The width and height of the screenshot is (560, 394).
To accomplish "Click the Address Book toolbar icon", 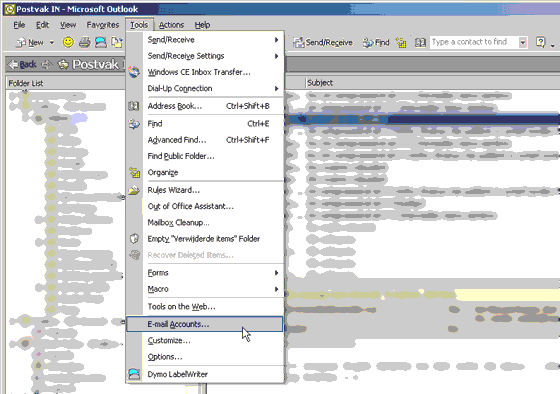I will tap(420, 43).
